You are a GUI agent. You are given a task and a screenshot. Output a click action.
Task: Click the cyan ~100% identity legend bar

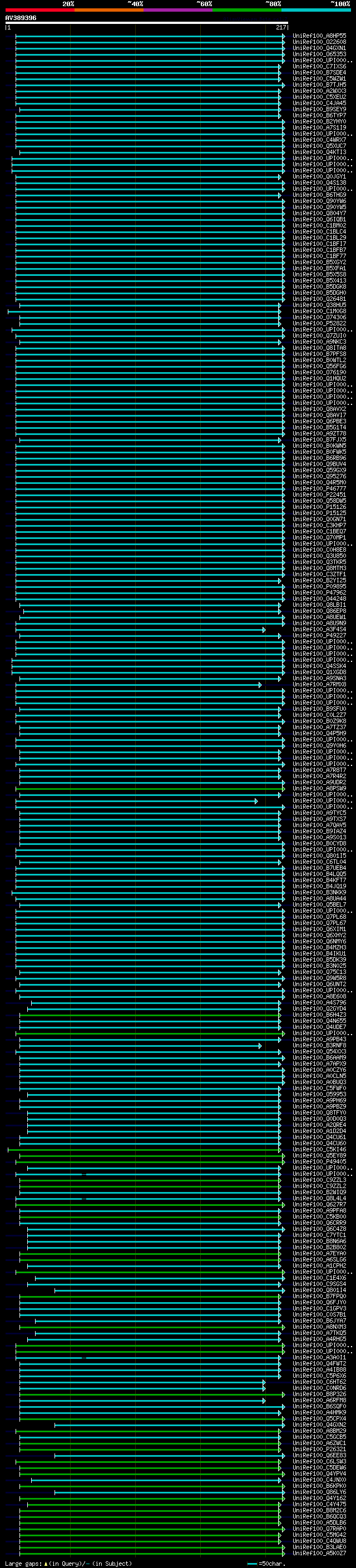pyautogui.click(x=316, y=10)
